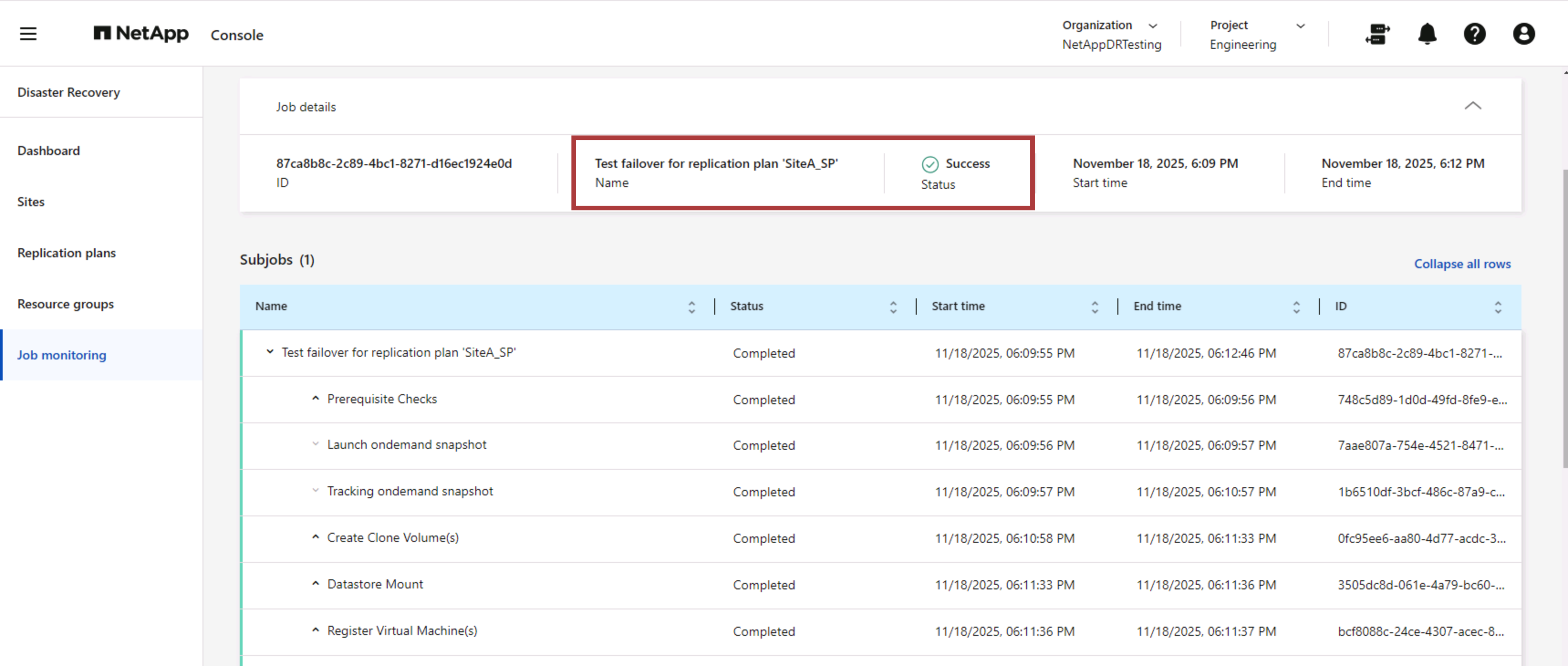Viewport: 1568px width, 666px height.
Task: Sort subjobs by Start time column
Action: (x=1095, y=306)
